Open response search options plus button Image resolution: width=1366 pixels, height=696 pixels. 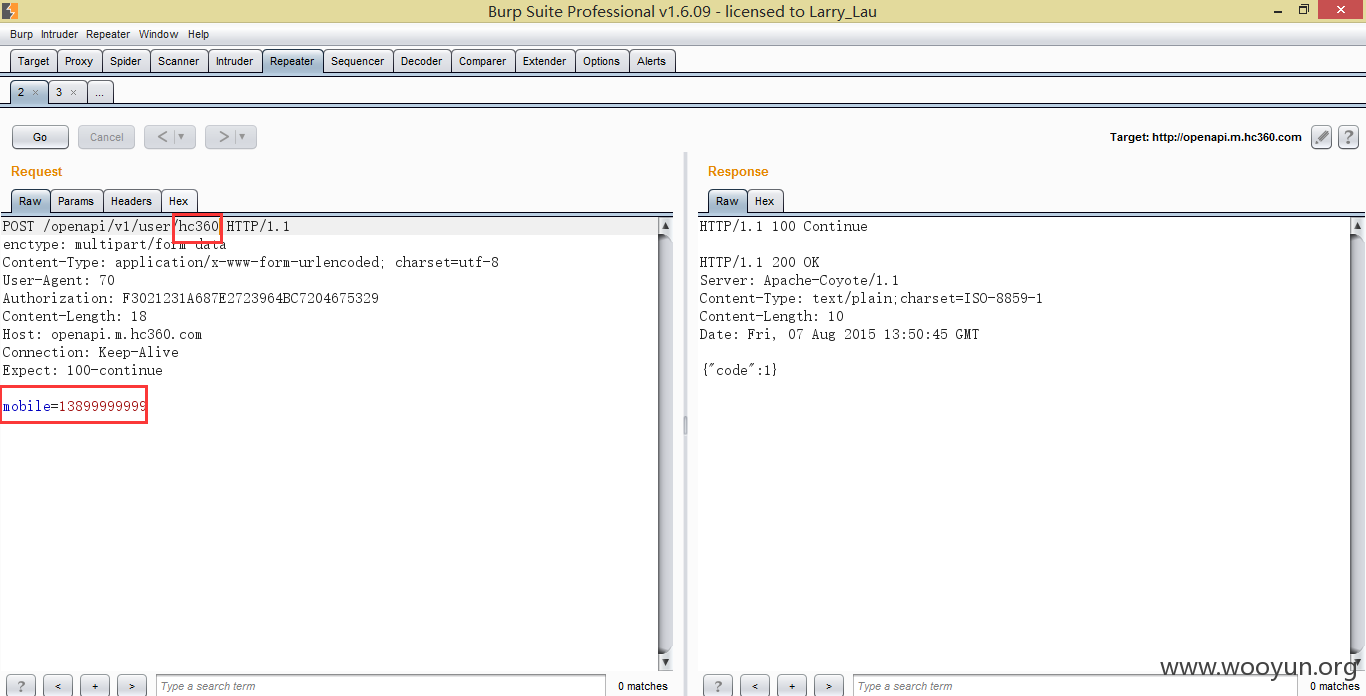pos(792,686)
